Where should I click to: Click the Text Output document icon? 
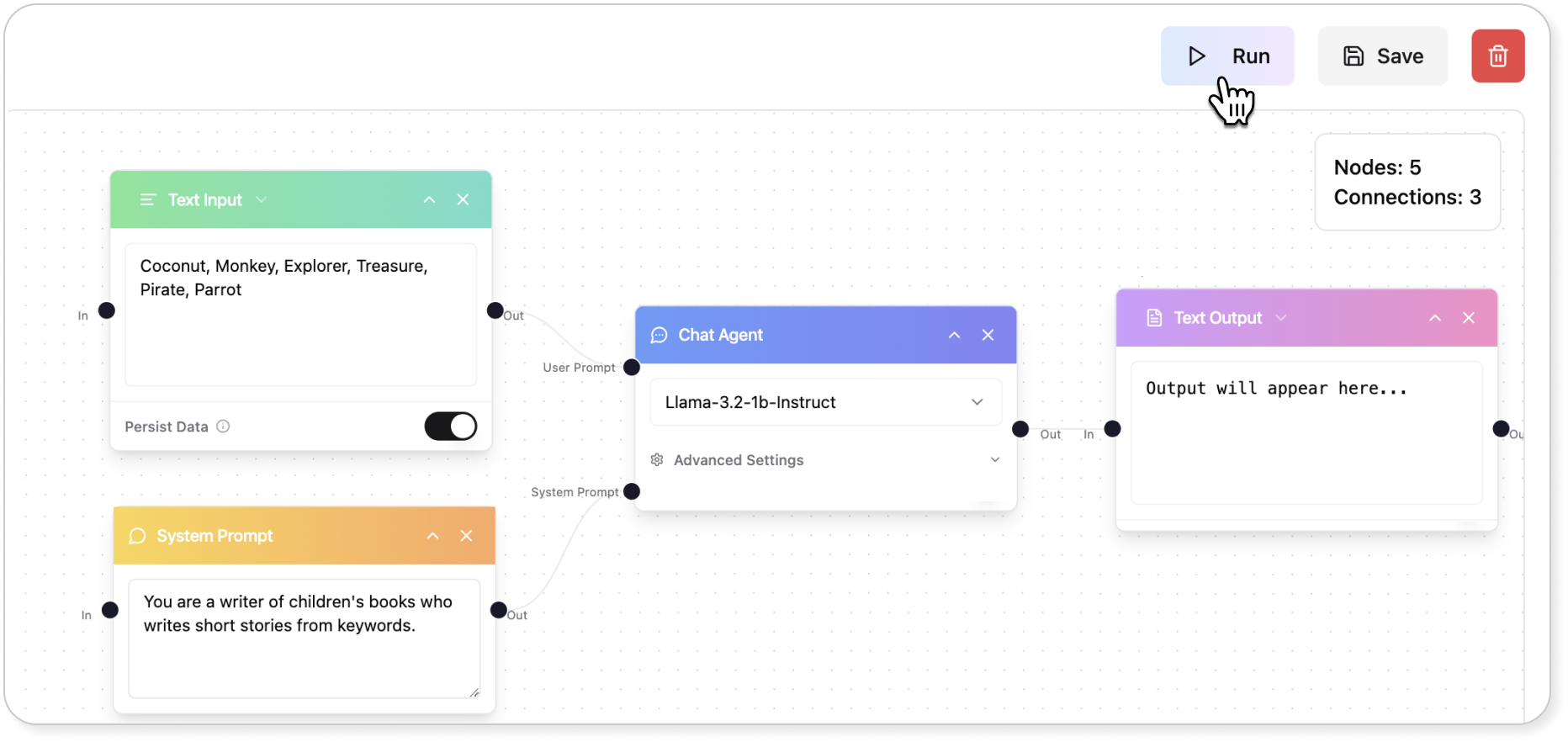pos(1155,318)
